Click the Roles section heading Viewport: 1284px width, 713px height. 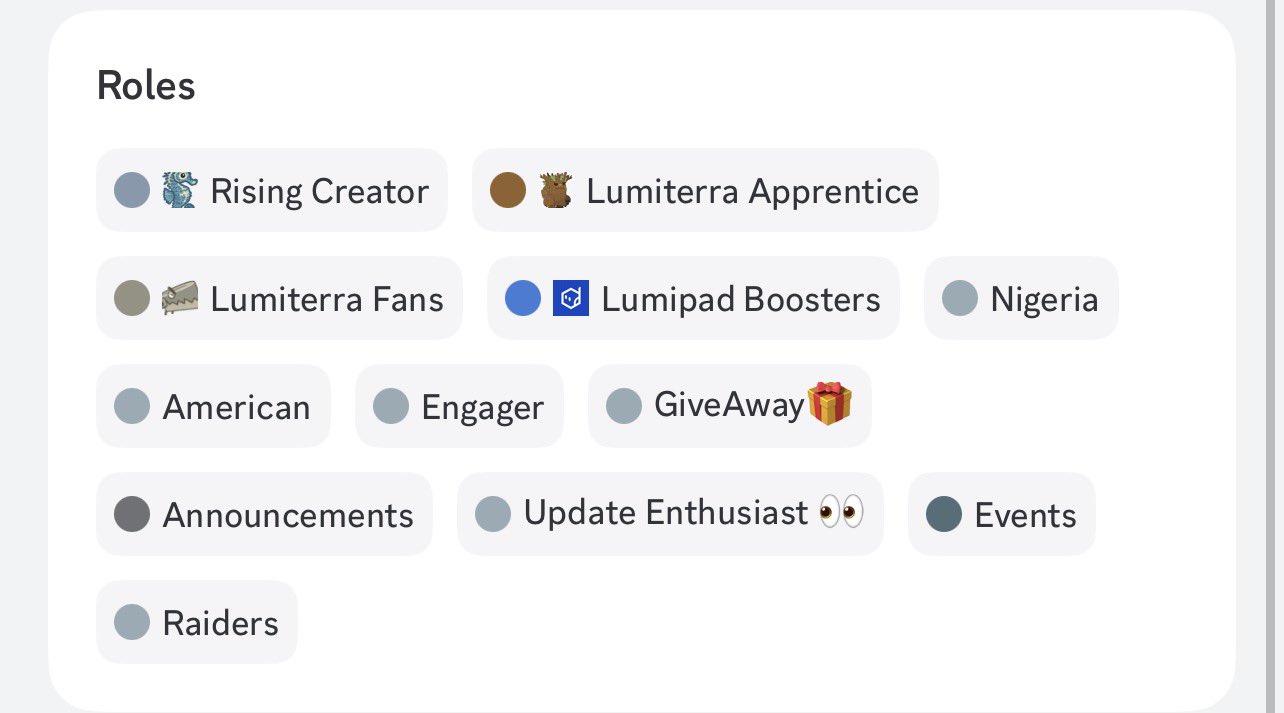coord(146,86)
